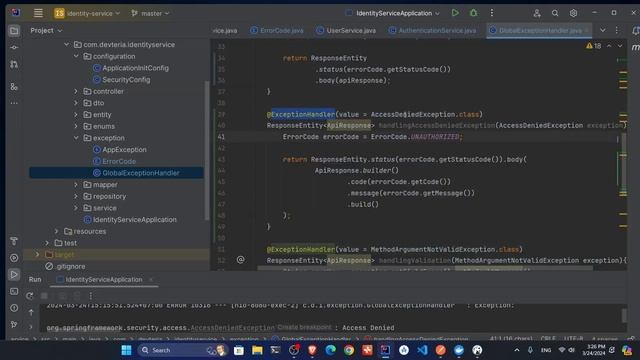Open the Project view options dropdown
Viewport: 640px width, 360px height.
click(x=46, y=31)
